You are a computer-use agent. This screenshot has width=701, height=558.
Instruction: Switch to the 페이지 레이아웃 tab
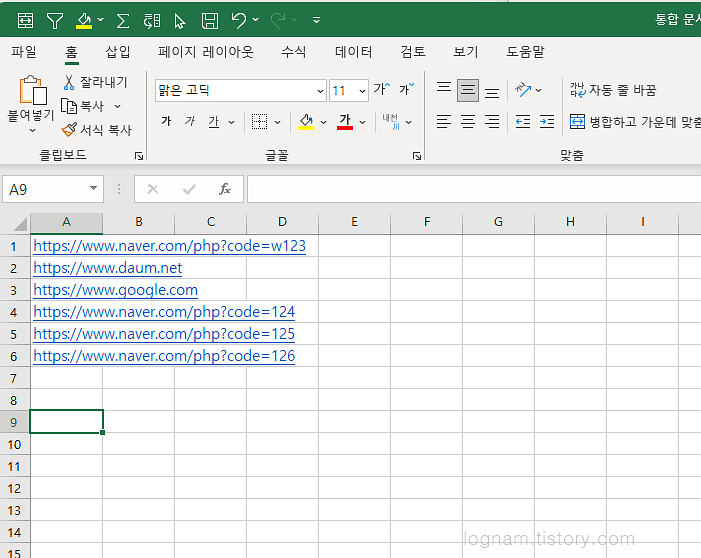pyautogui.click(x=206, y=52)
